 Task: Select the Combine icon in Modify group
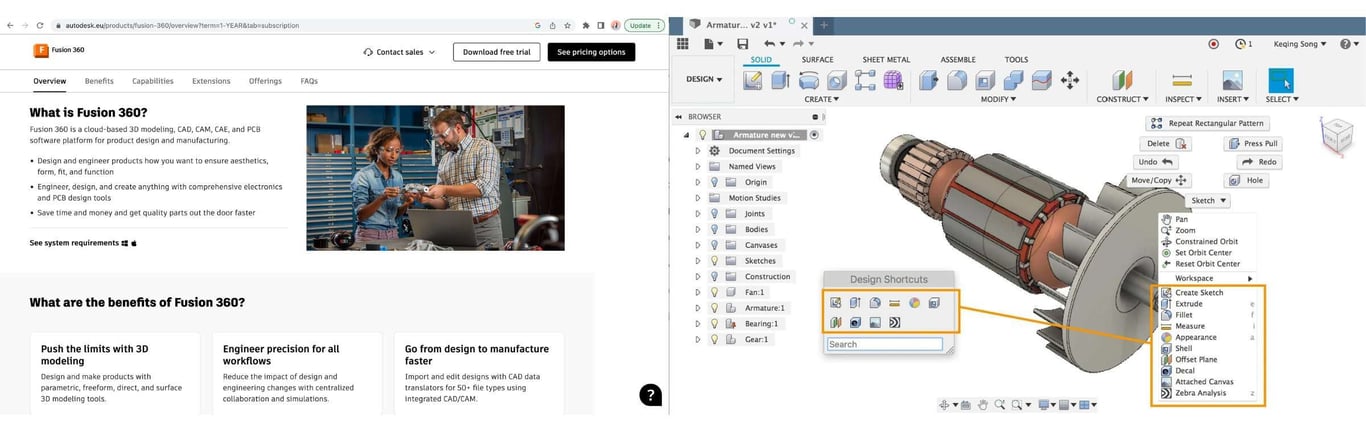[1013, 81]
